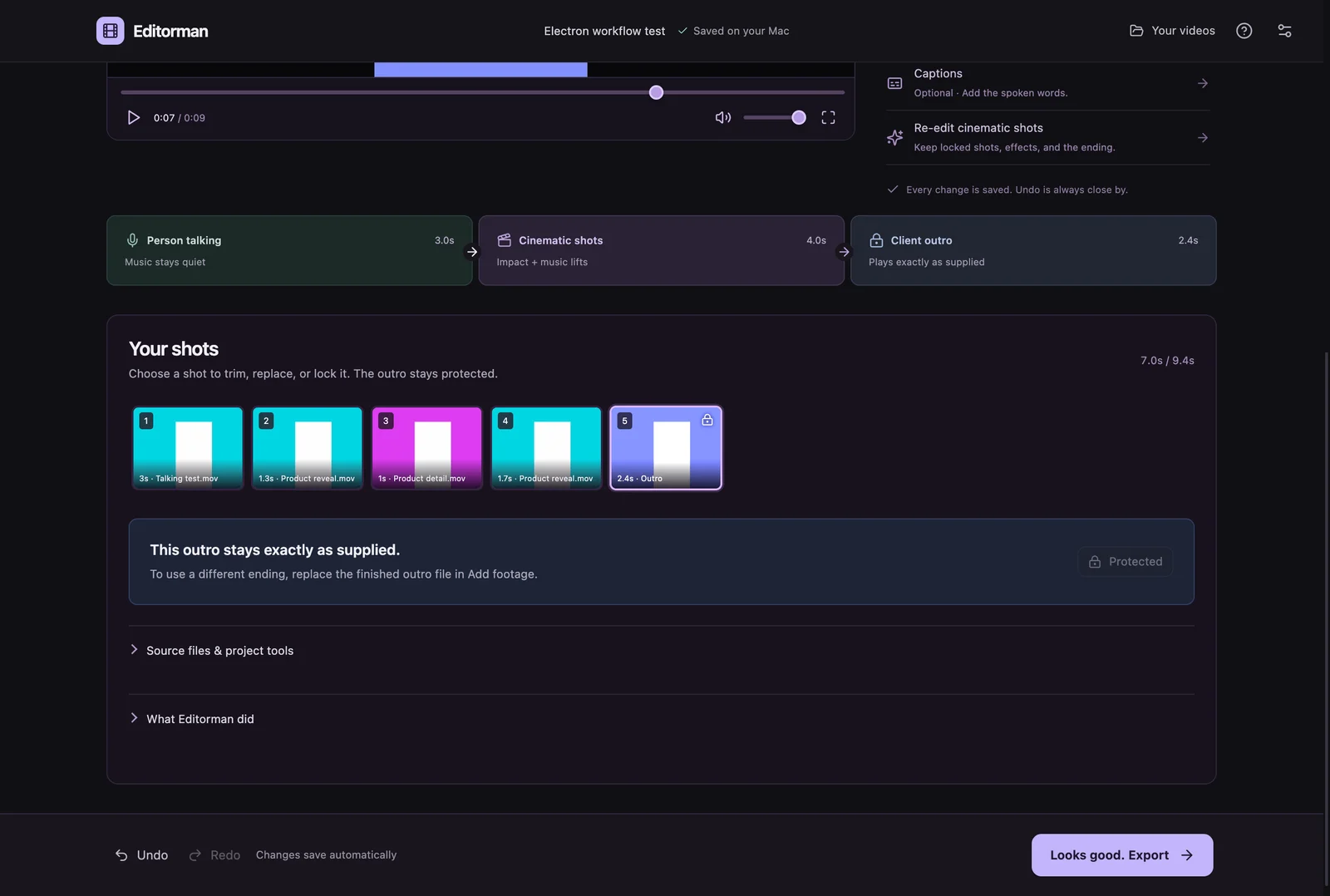Click the playback progress slider handle
Screen dimensions: 1330x896
click(656, 92)
